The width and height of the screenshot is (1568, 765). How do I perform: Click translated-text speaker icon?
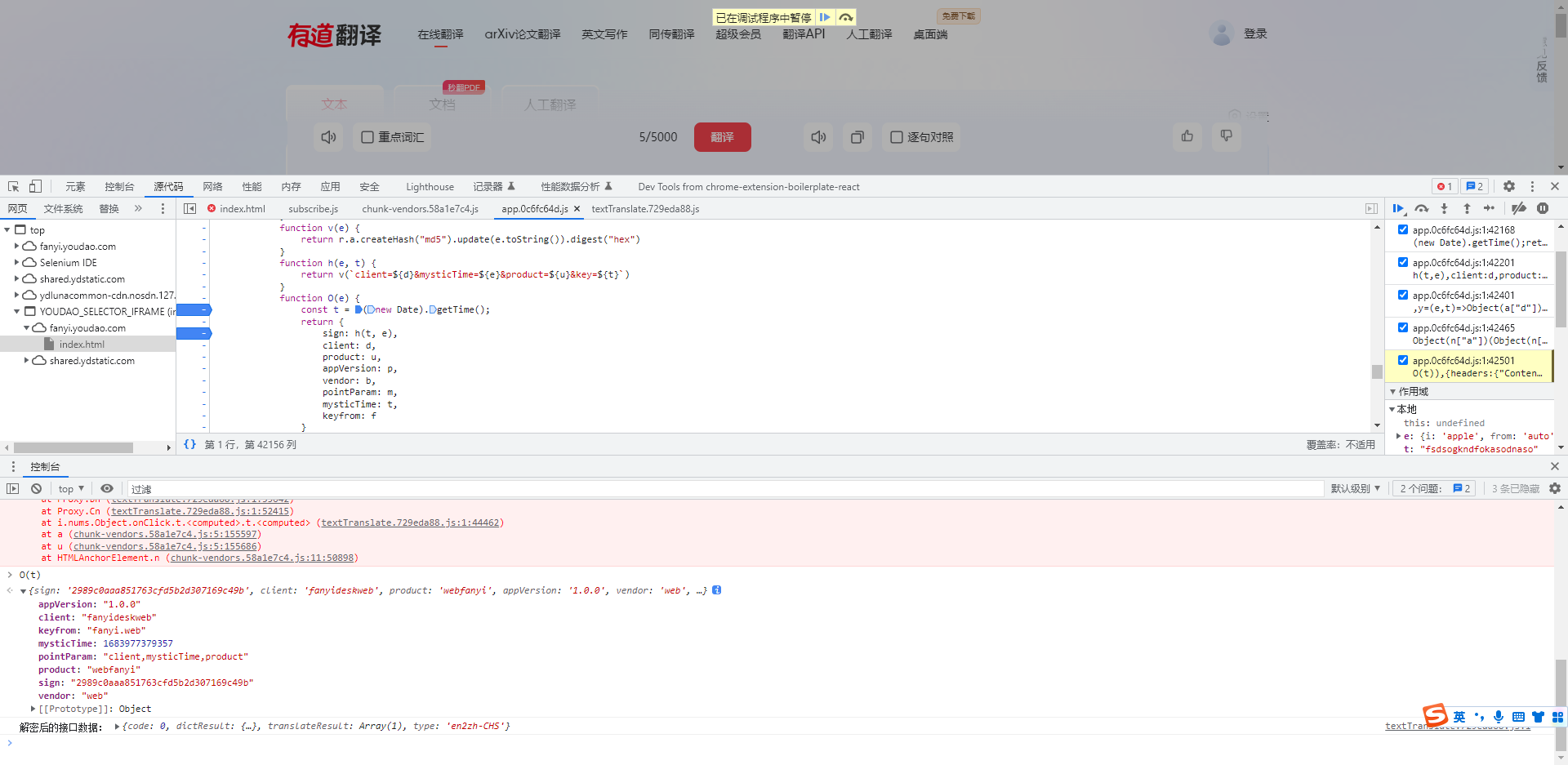tap(818, 137)
